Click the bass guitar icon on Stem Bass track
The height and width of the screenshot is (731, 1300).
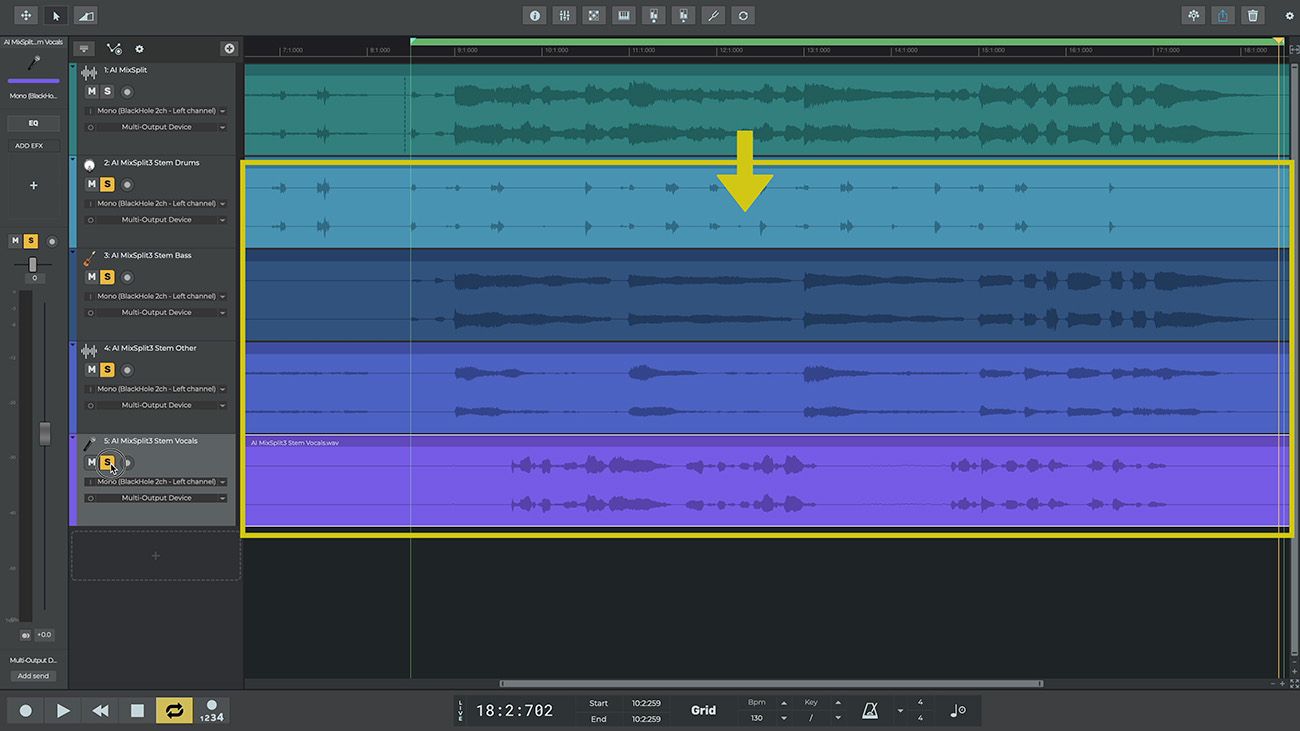click(x=89, y=258)
